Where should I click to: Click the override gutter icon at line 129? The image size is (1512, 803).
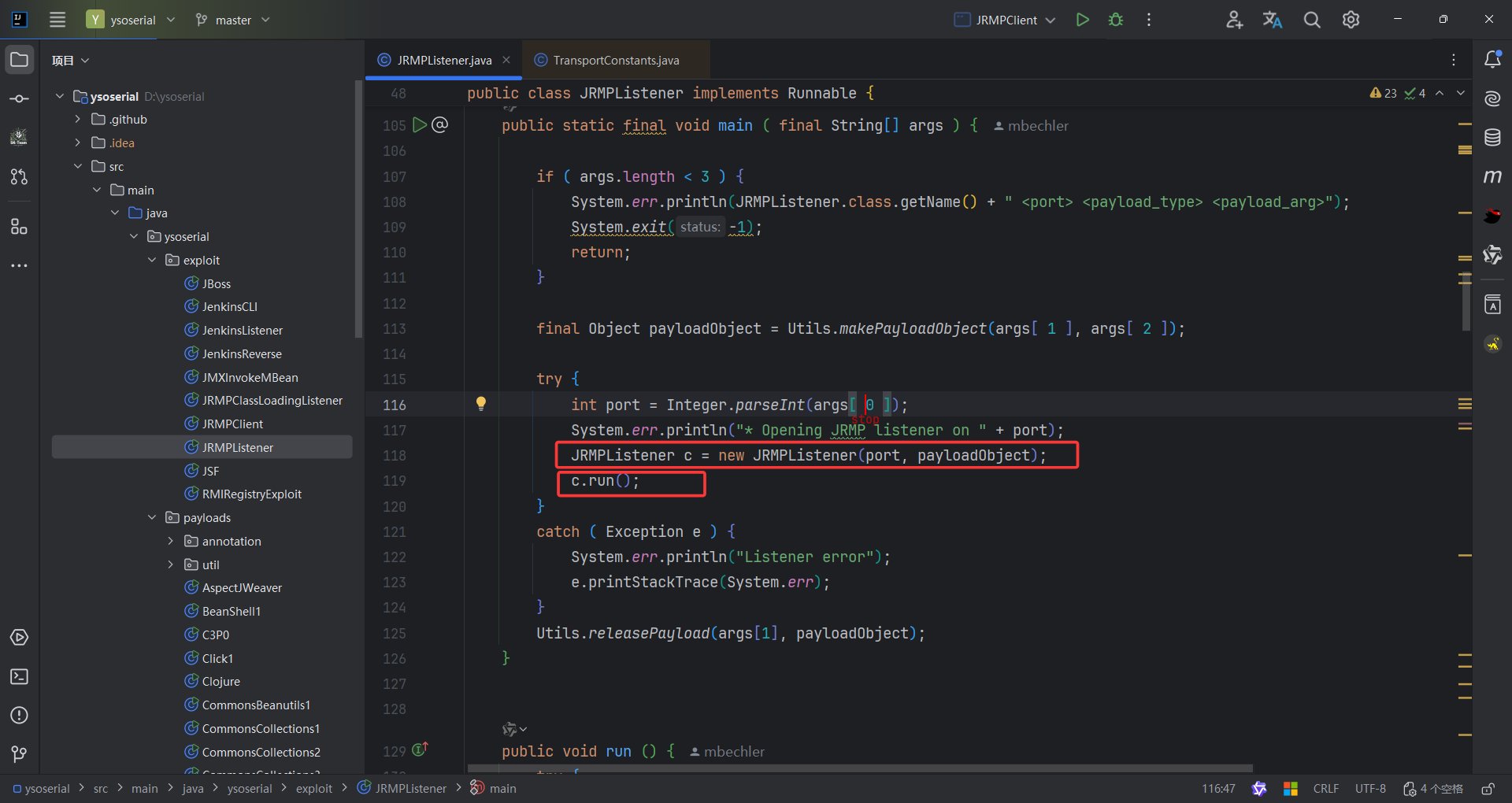420,749
